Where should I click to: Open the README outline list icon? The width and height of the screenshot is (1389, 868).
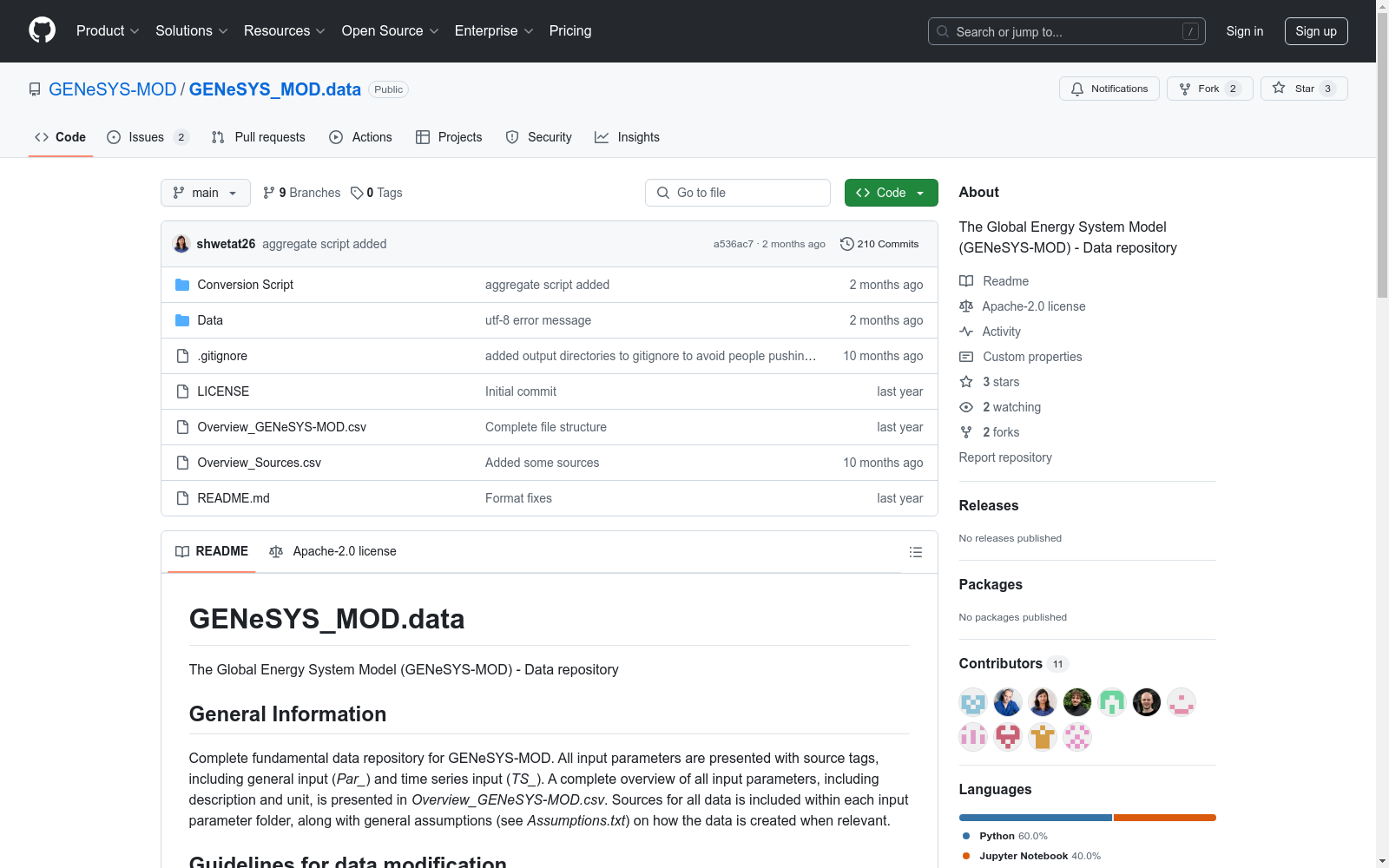pos(915,552)
